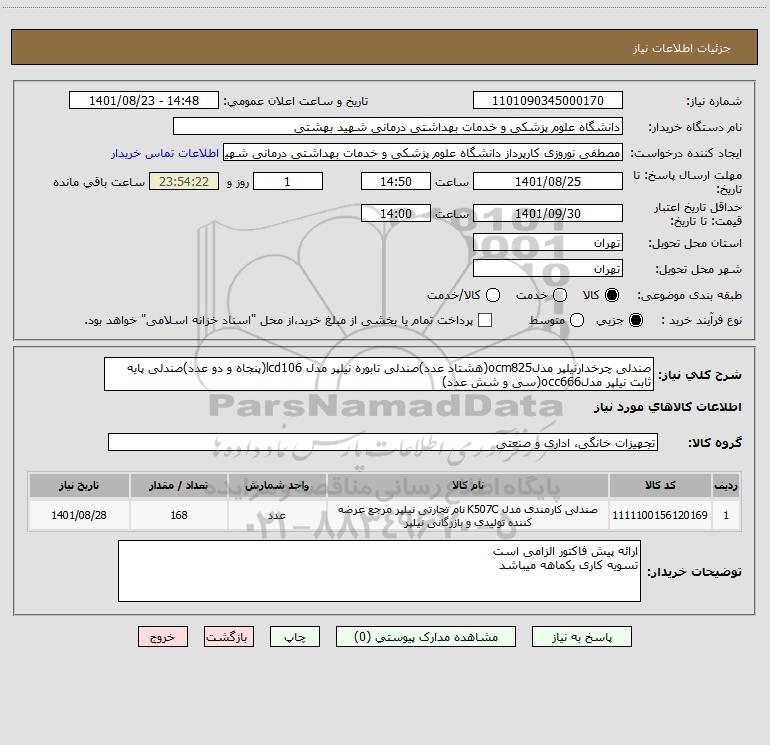The height and width of the screenshot is (745, 770).
Task: Choose the متوسط purchase type radio
Action: tap(577, 320)
